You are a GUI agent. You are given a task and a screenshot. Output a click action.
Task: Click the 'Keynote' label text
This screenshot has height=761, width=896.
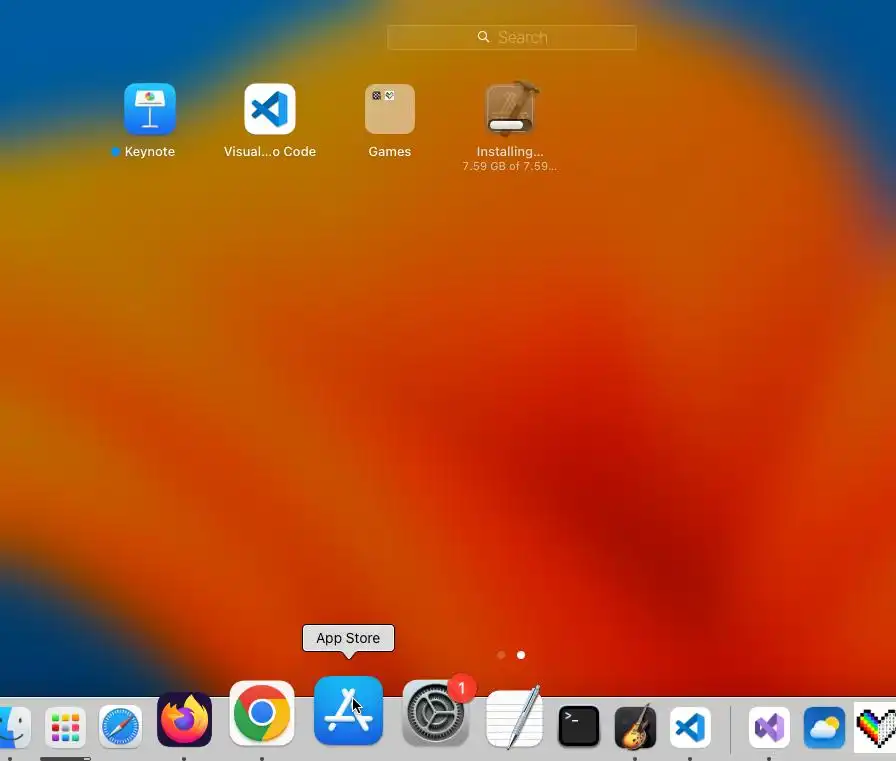point(150,151)
